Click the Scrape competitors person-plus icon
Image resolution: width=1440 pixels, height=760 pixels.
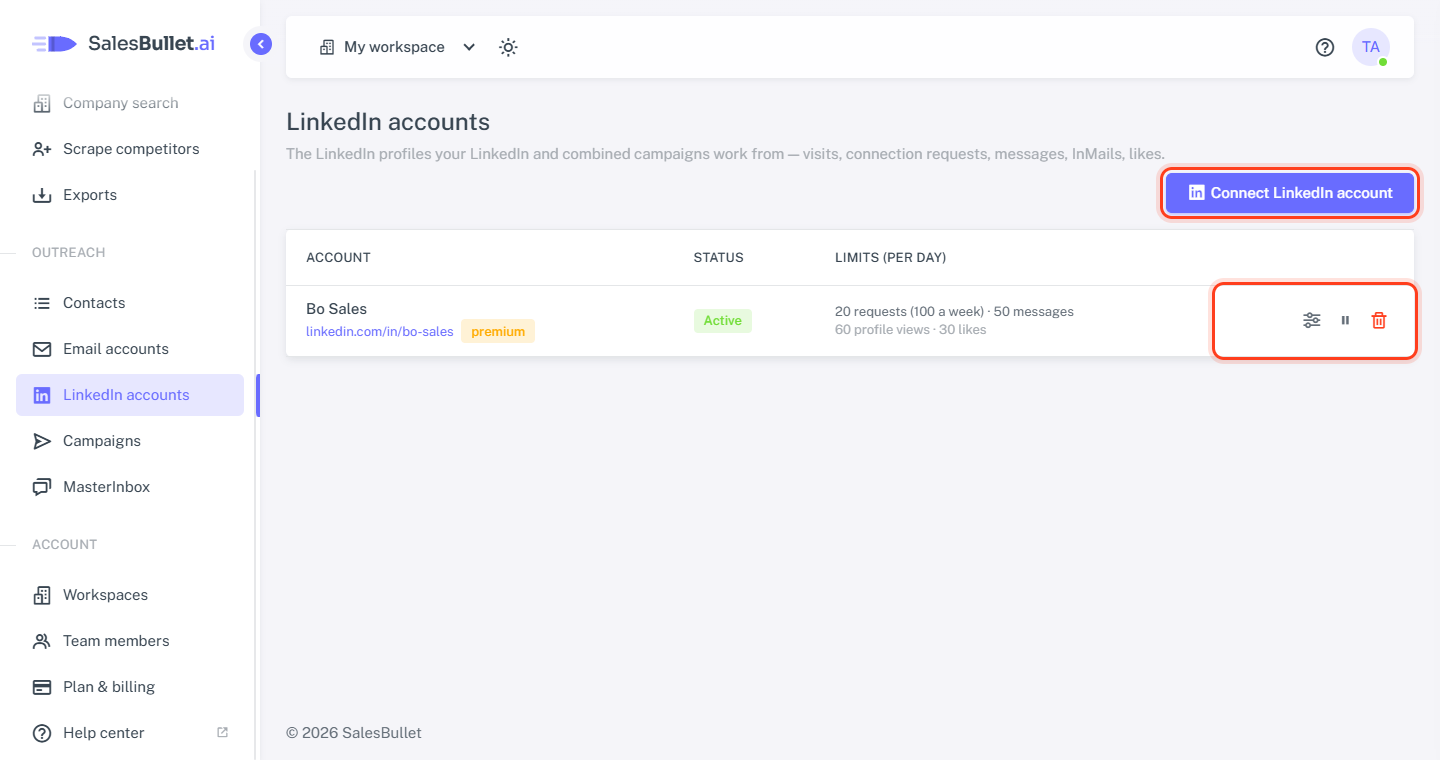(x=42, y=149)
